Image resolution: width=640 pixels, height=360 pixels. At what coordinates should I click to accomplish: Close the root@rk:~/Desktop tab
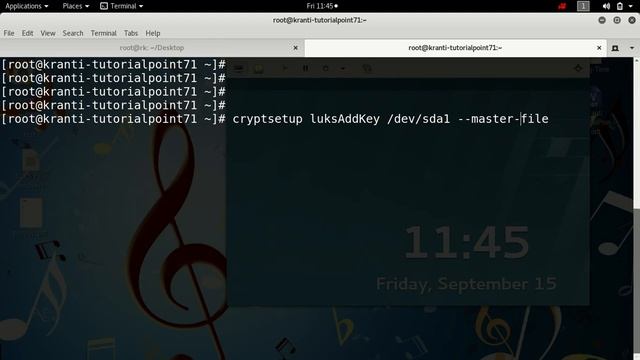point(296,48)
